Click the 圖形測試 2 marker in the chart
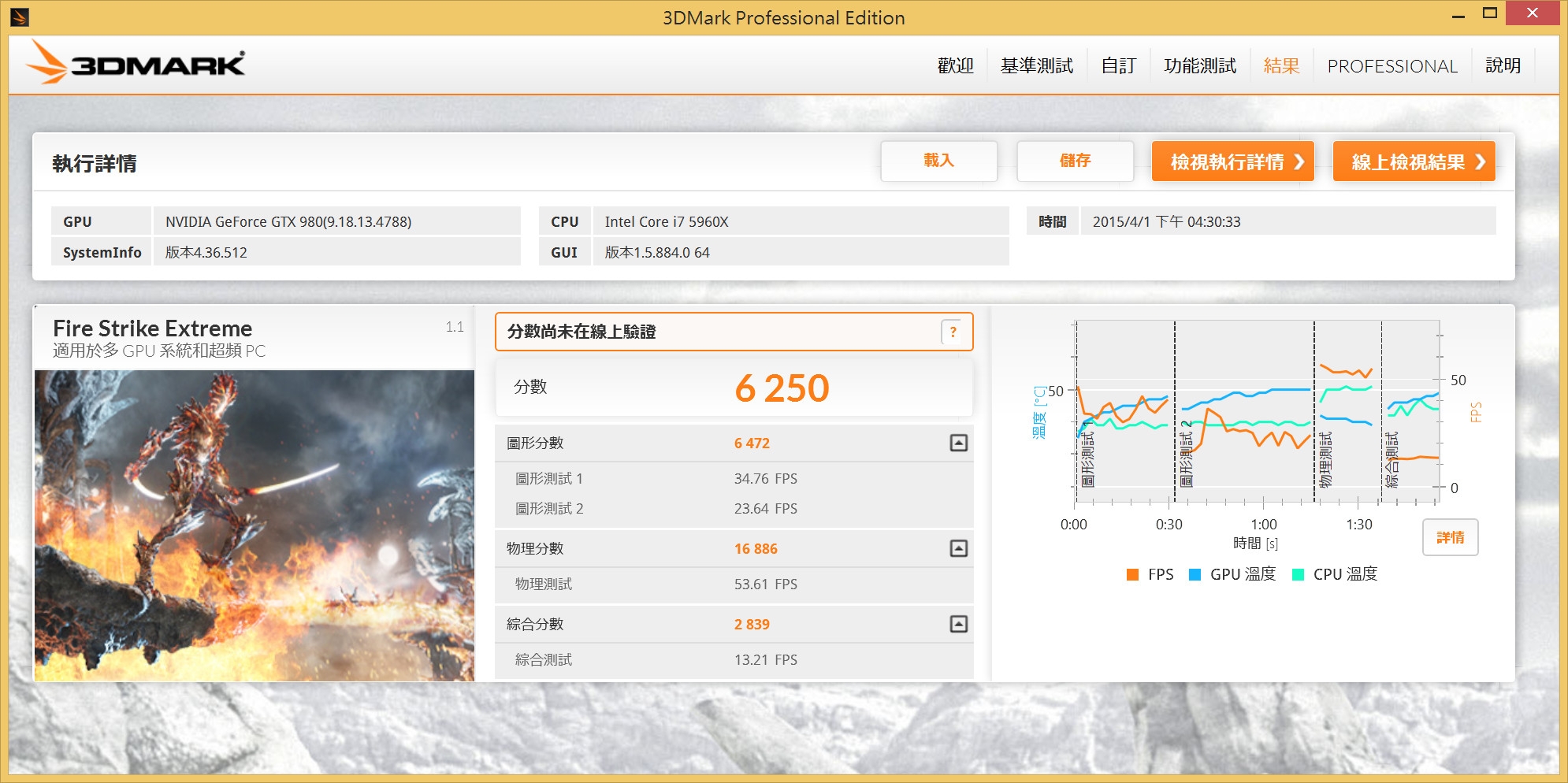 point(1186,454)
